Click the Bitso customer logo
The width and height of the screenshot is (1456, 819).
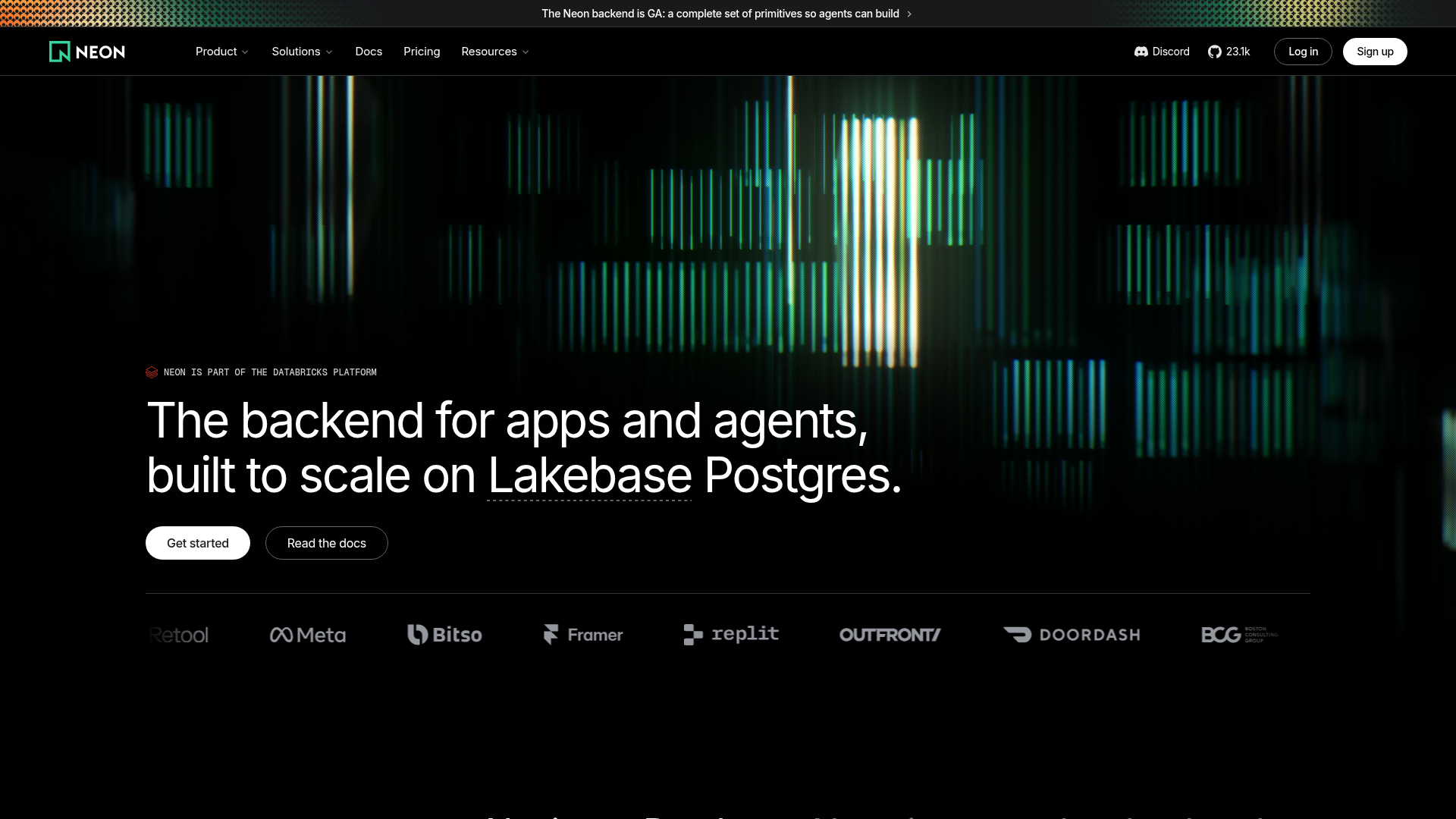tap(444, 635)
